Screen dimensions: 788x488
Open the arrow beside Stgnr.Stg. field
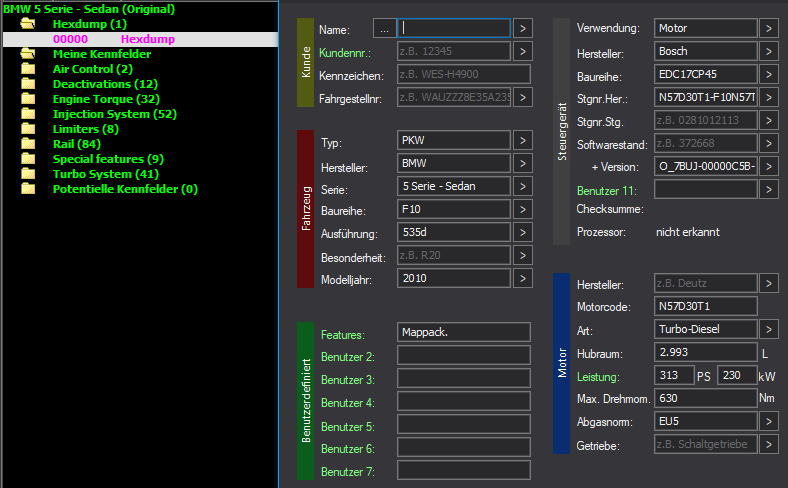click(x=769, y=121)
